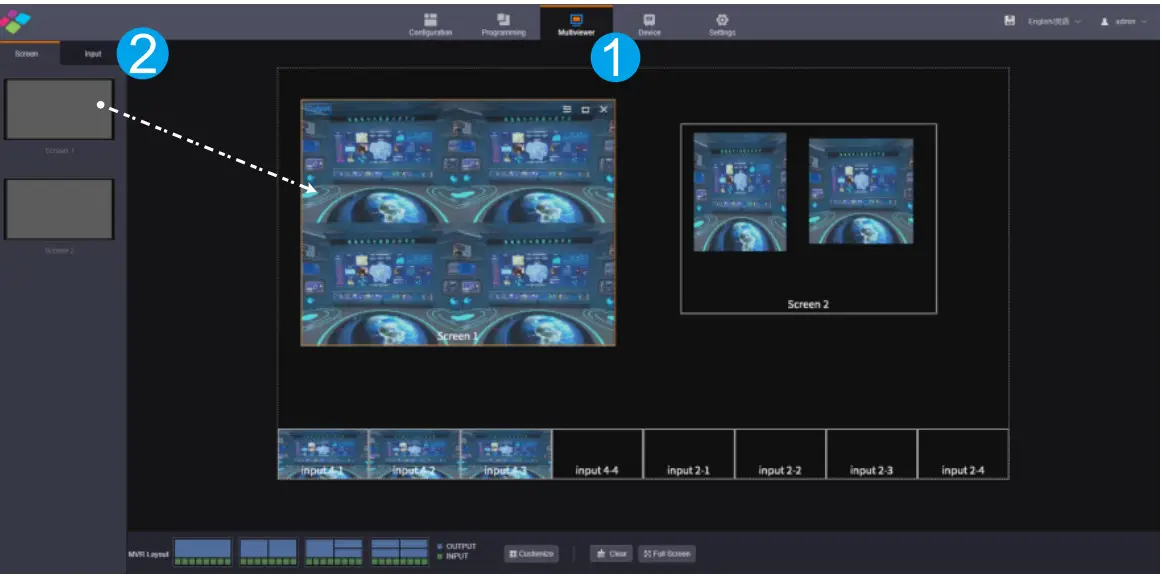1162x576 pixels.
Task: Click the Clear button
Action: point(611,553)
